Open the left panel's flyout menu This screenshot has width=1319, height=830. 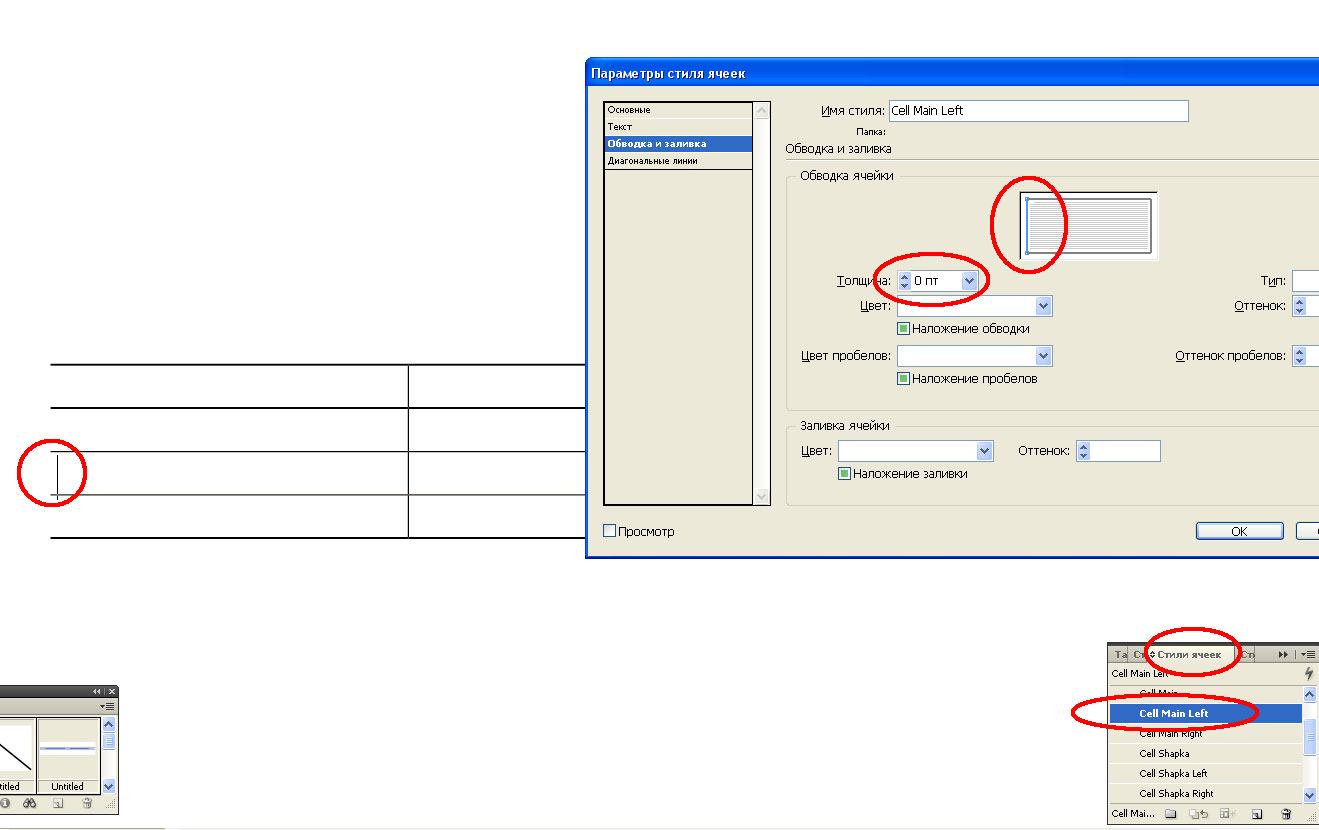109,706
